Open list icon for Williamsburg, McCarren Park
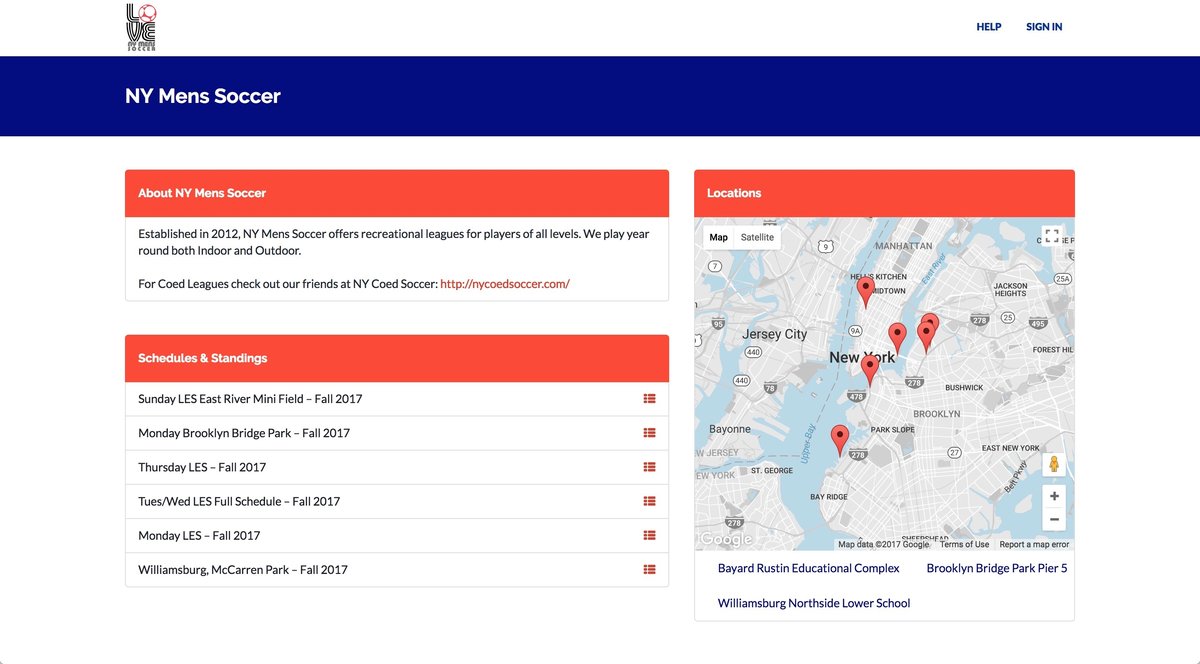1200x664 pixels. (x=649, y=569)
